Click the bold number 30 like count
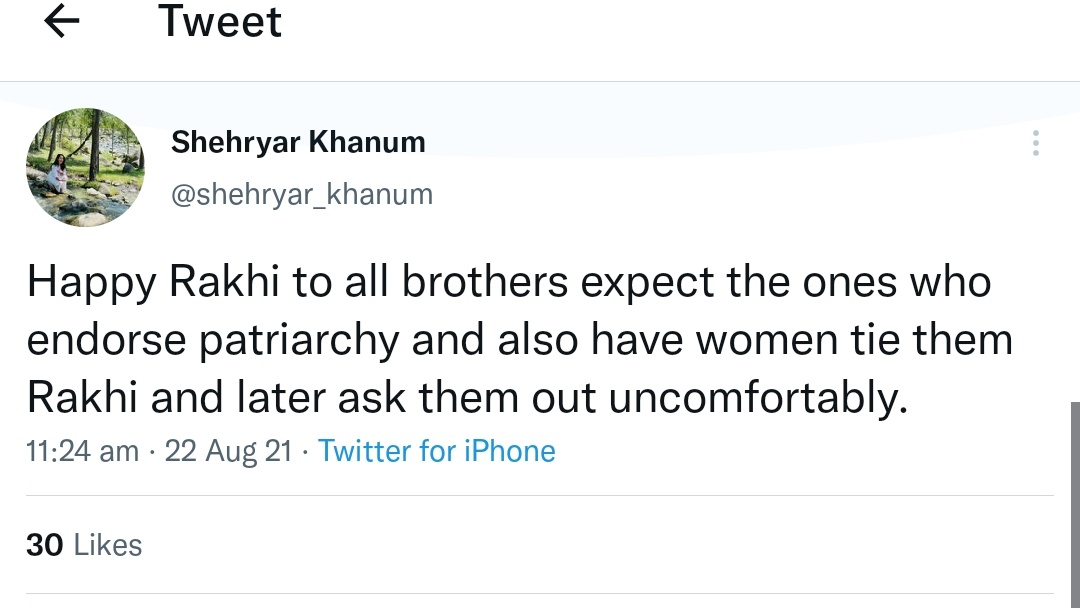The image size is (1080, 608). (x=45, y=545)
